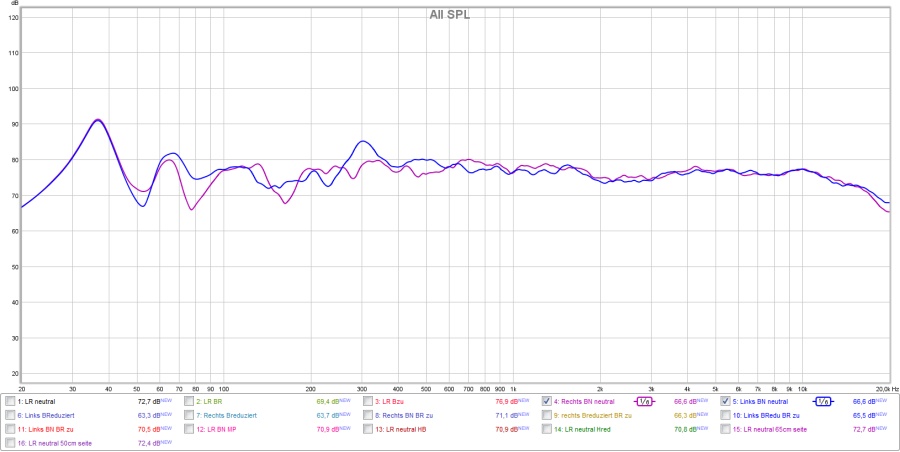Display the '8: Rechts BN BR zu' trace
900x452 pixels.
[x=368, y=415]
